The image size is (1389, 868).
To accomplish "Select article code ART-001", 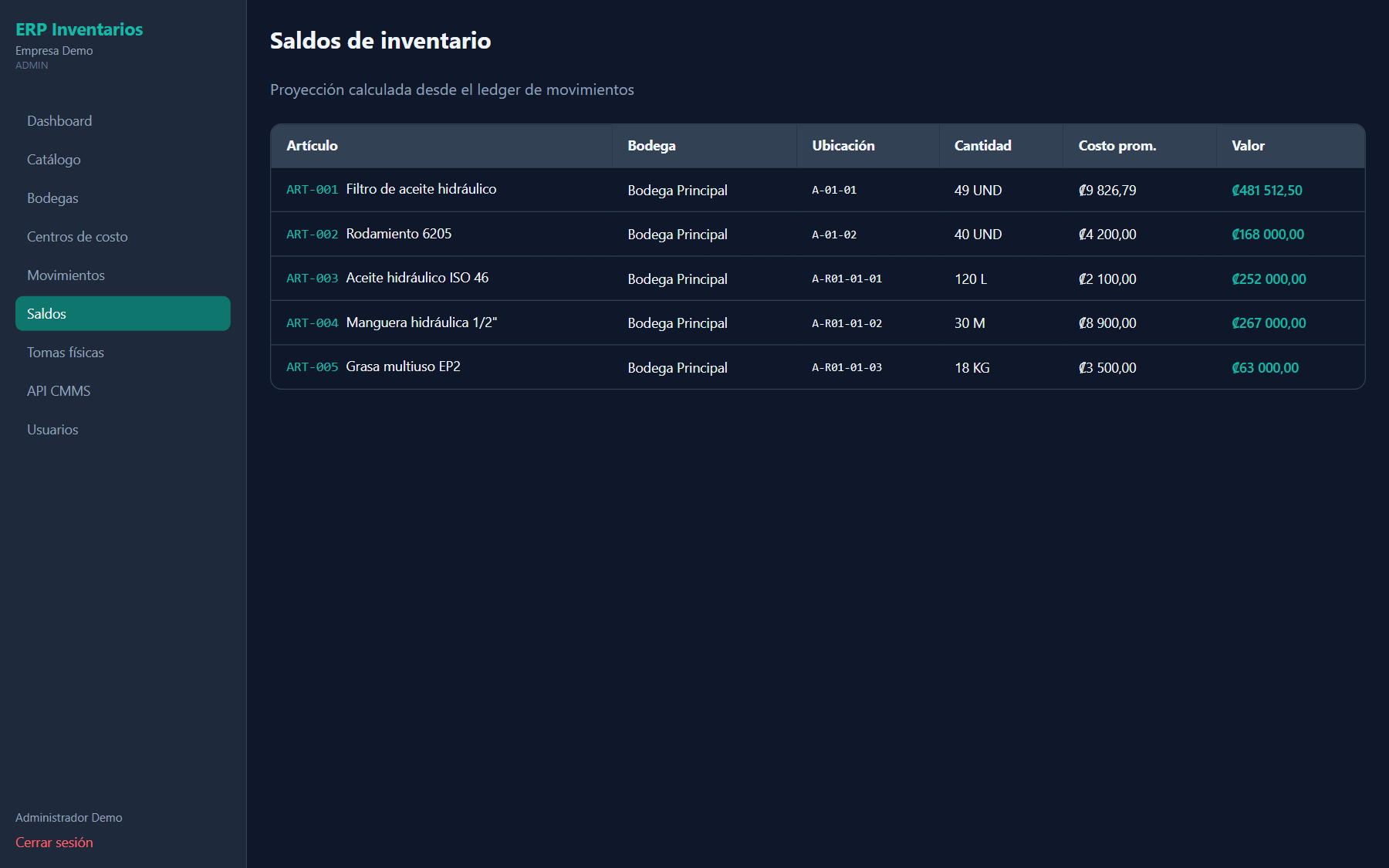I will [312, 190].
